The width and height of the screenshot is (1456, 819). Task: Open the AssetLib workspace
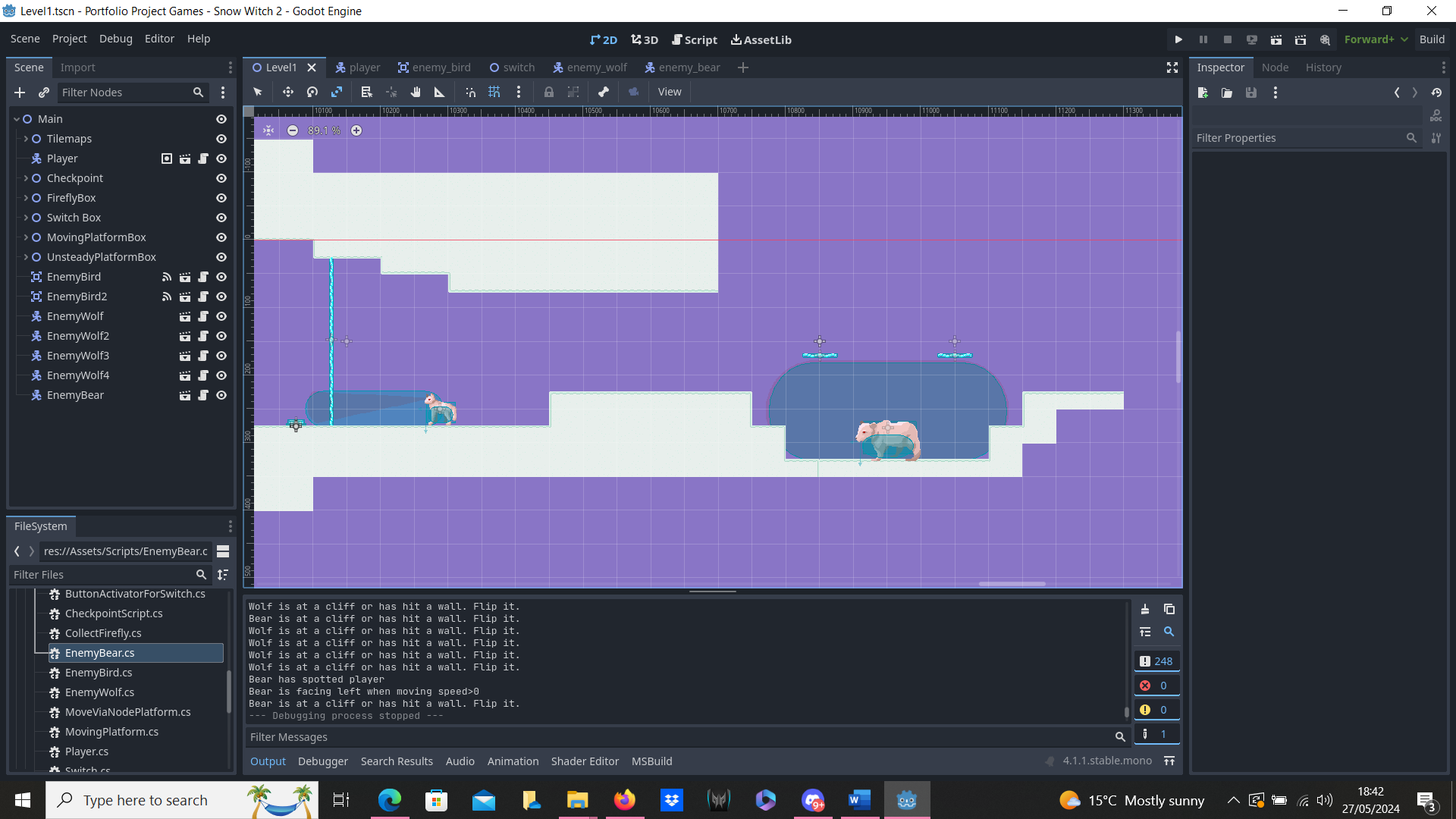(x=761, y=39)
